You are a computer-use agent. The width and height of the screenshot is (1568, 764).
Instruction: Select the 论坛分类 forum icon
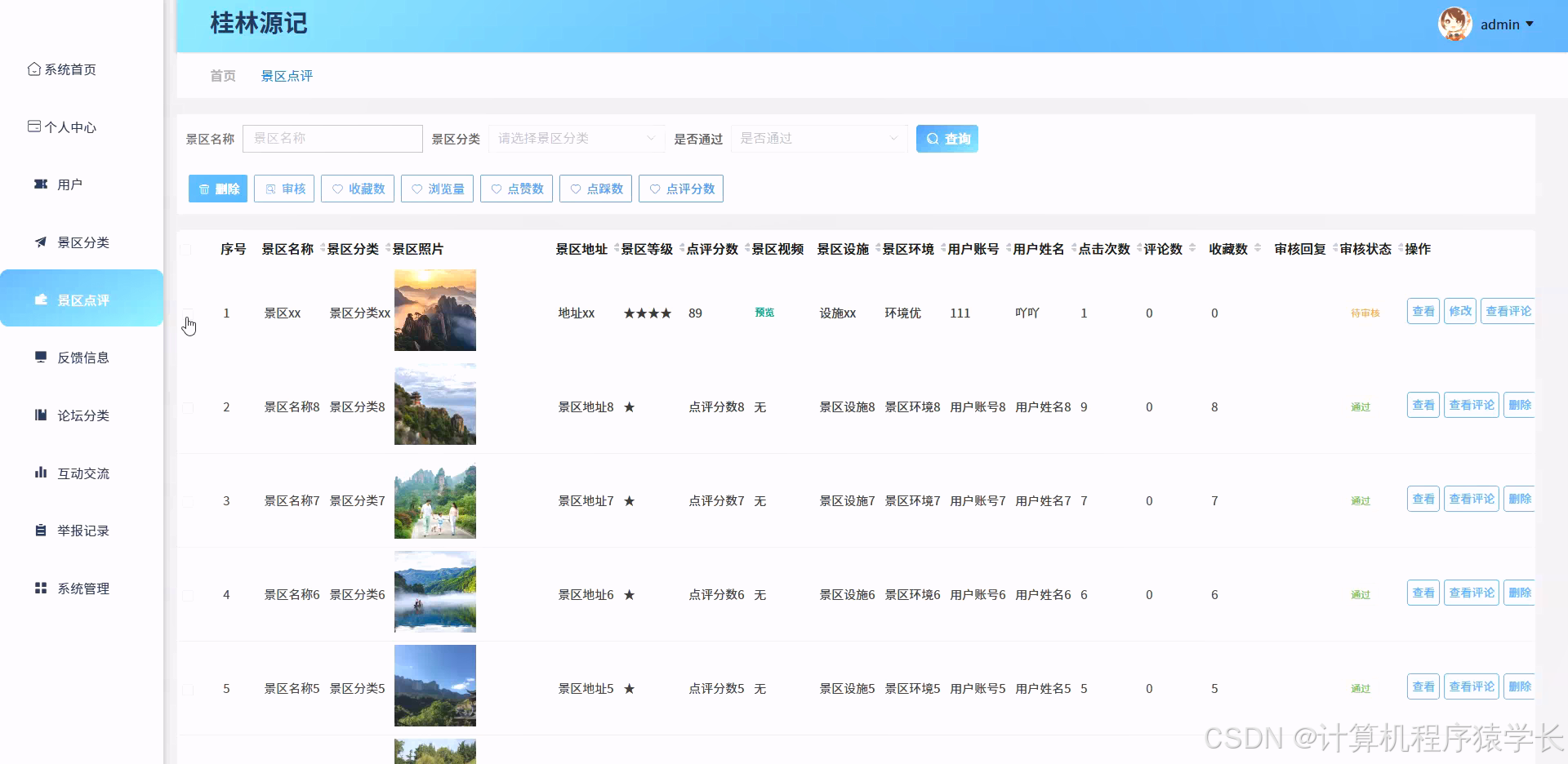pos(40,415)
